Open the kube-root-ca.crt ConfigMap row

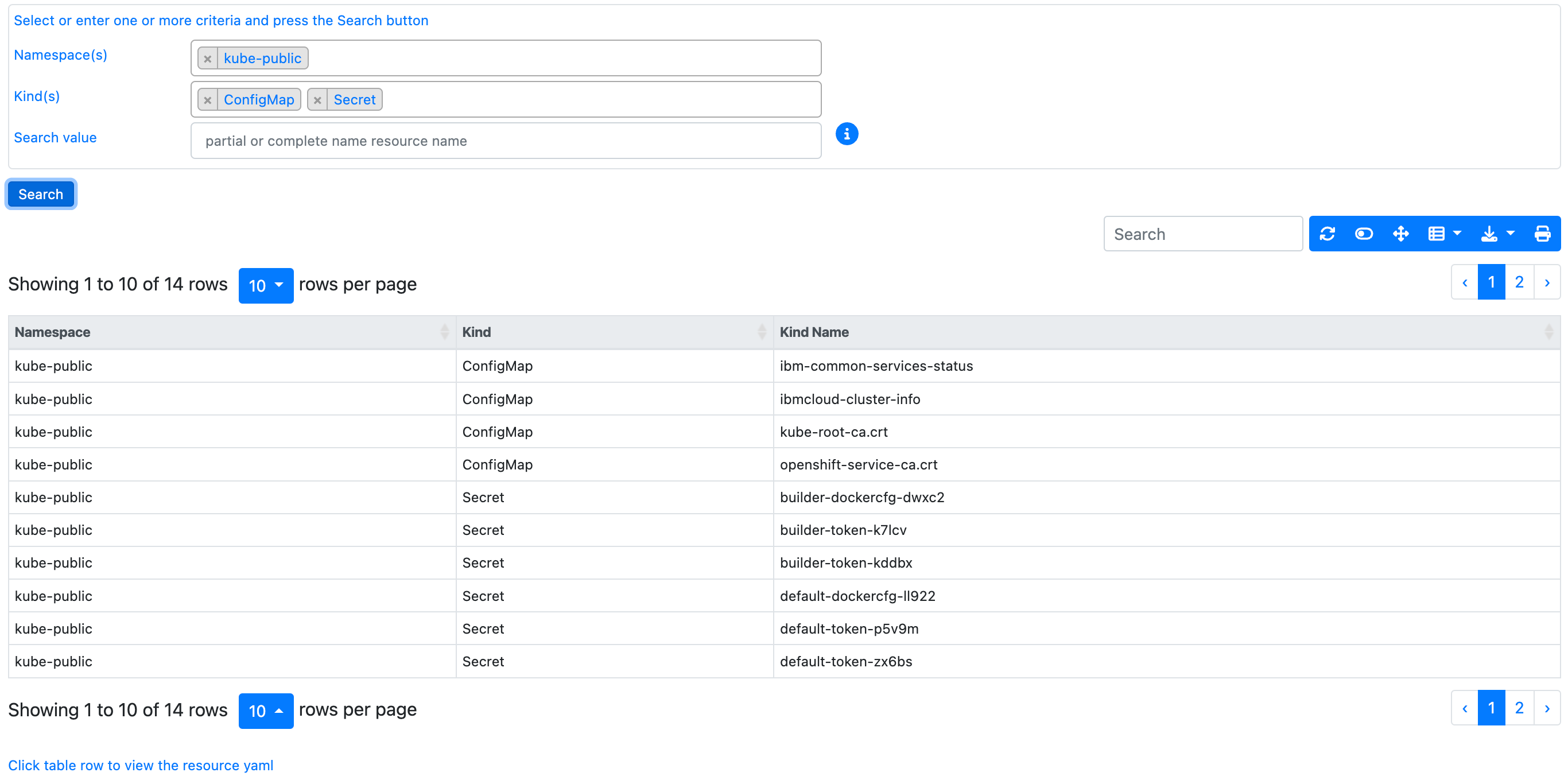tap(833, 432)
